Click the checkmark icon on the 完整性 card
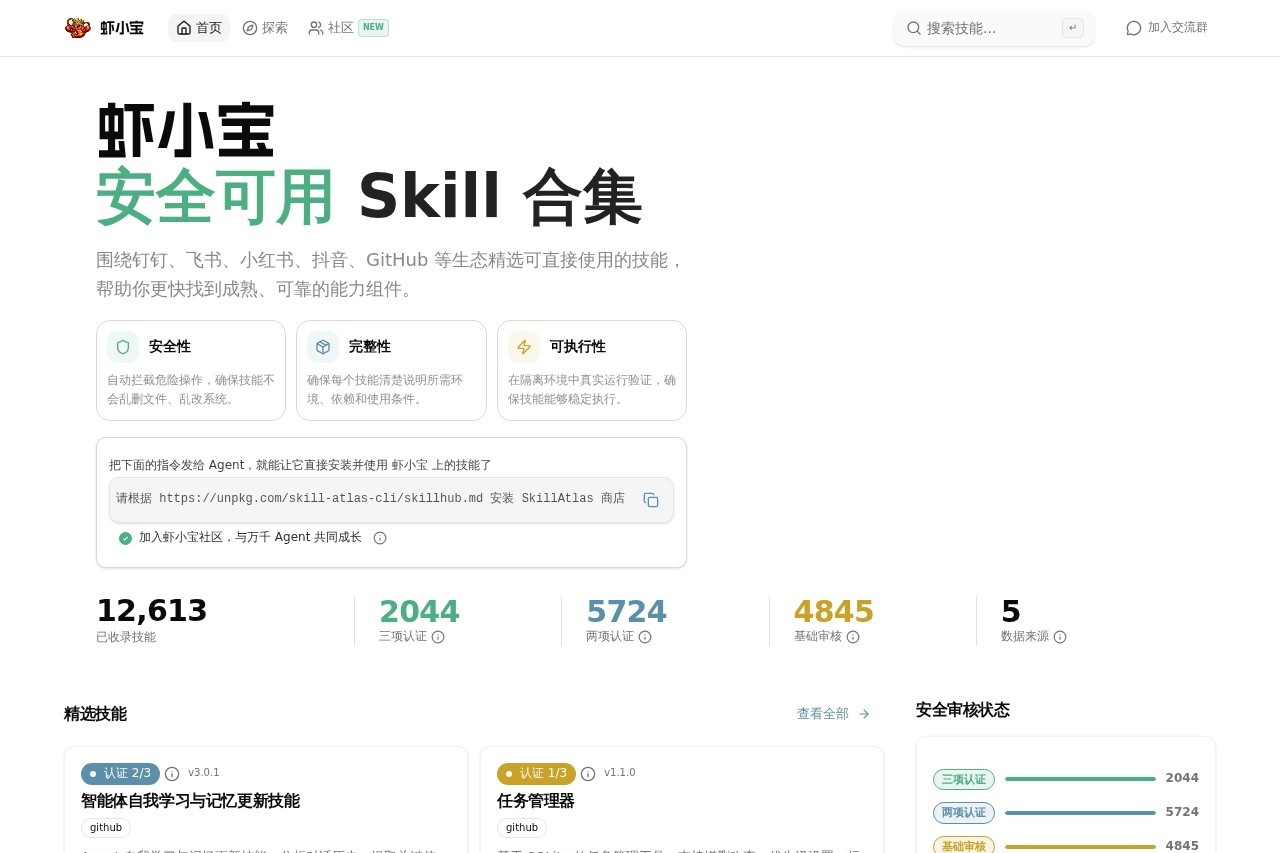 coord(323,347)
